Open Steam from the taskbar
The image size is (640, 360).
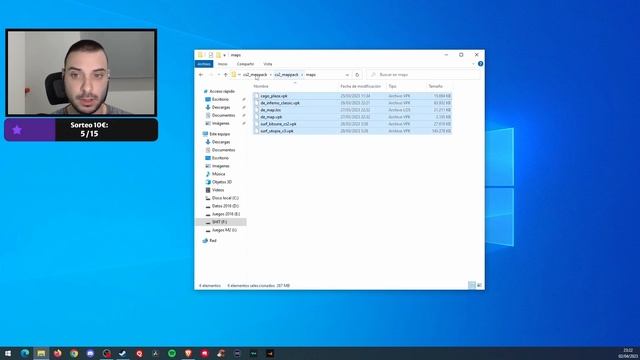point(123,353)
